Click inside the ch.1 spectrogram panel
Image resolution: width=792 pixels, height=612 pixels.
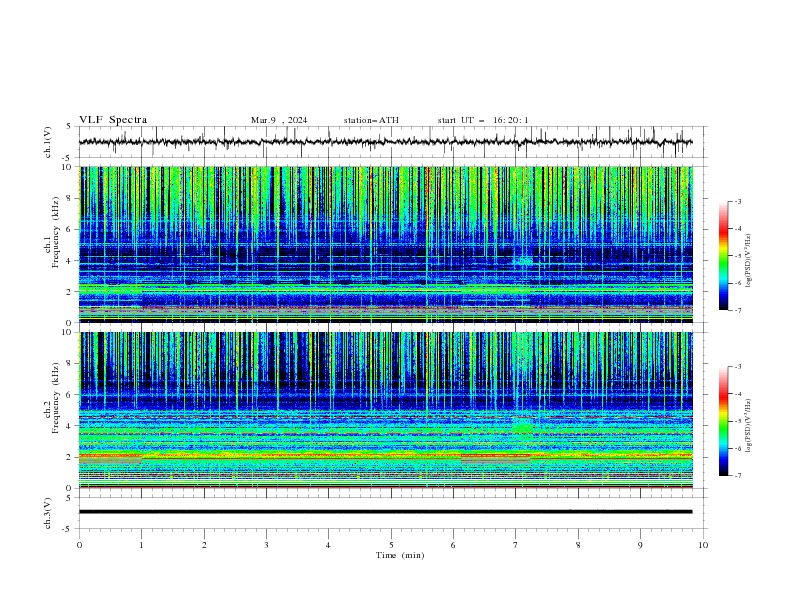(386, 244)
